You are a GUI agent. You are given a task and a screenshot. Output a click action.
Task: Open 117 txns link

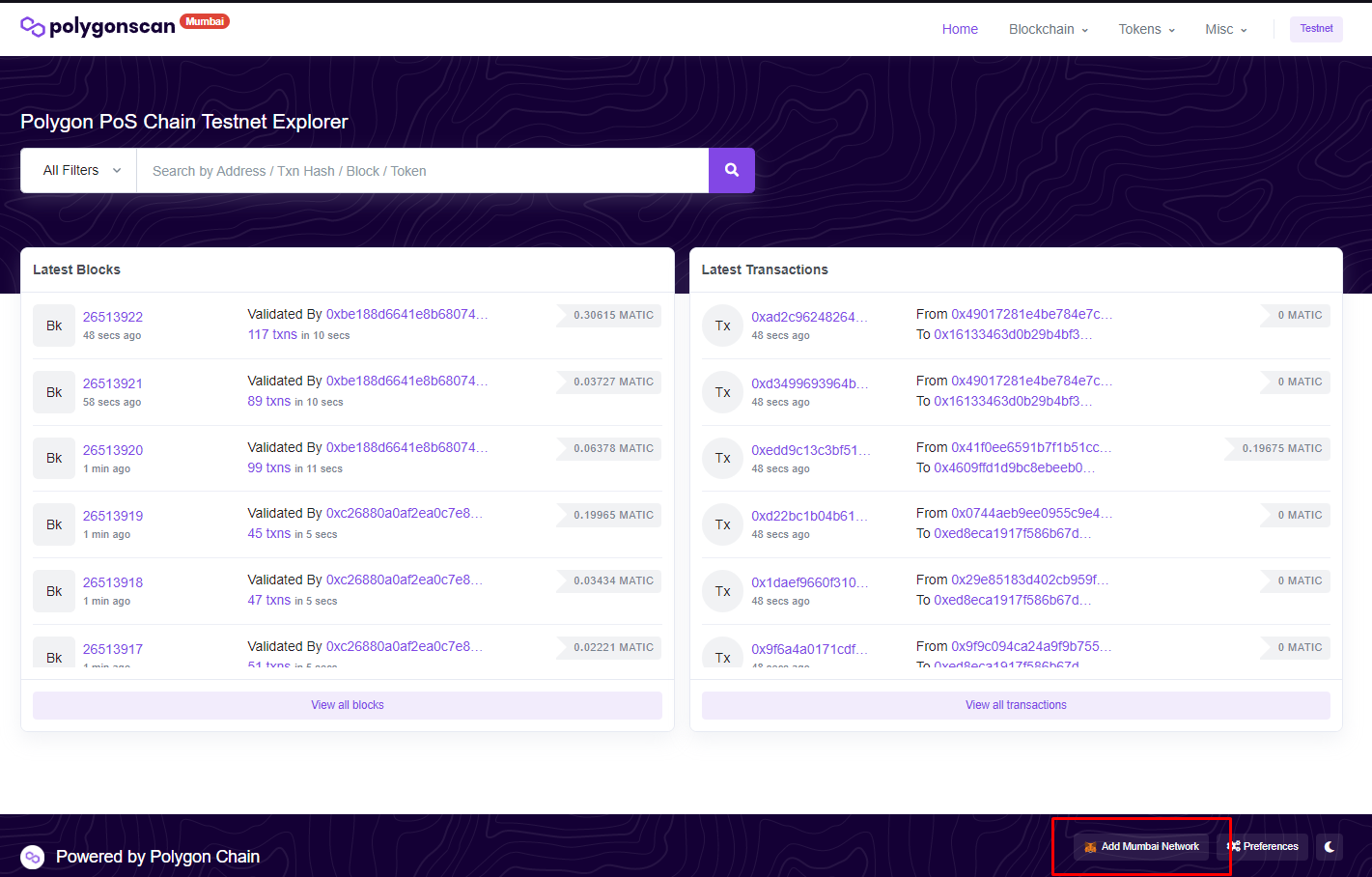[x=272, y=334]
